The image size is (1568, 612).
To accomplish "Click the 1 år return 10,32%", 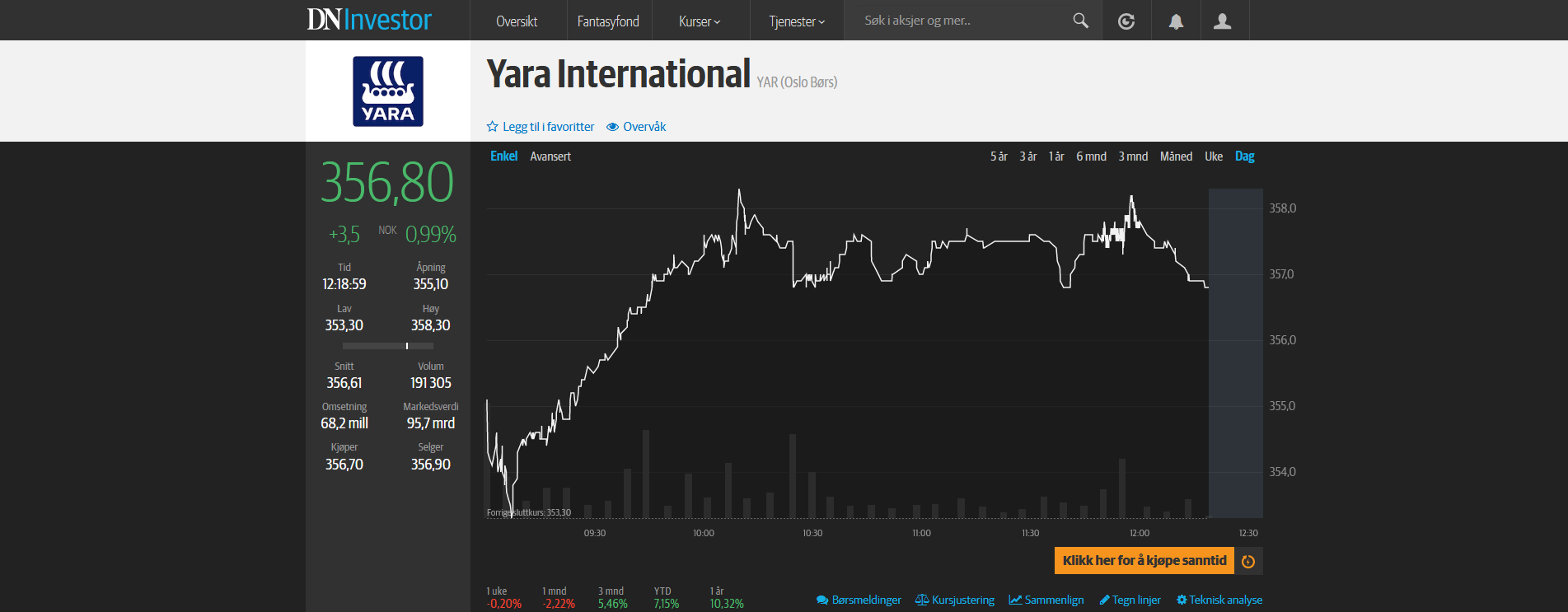I will [x=727, y=604].
